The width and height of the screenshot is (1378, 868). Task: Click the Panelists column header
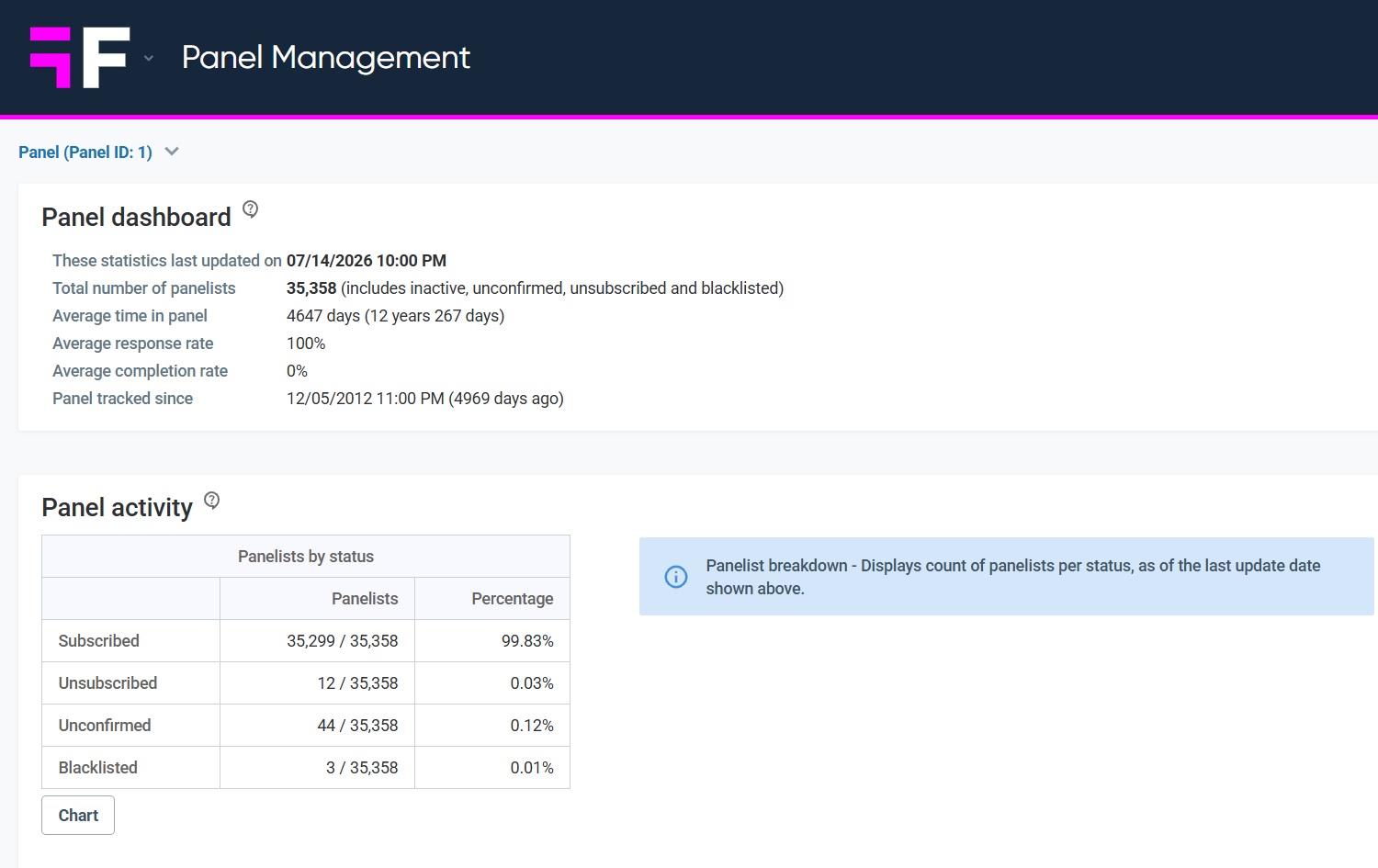[318, 599]
